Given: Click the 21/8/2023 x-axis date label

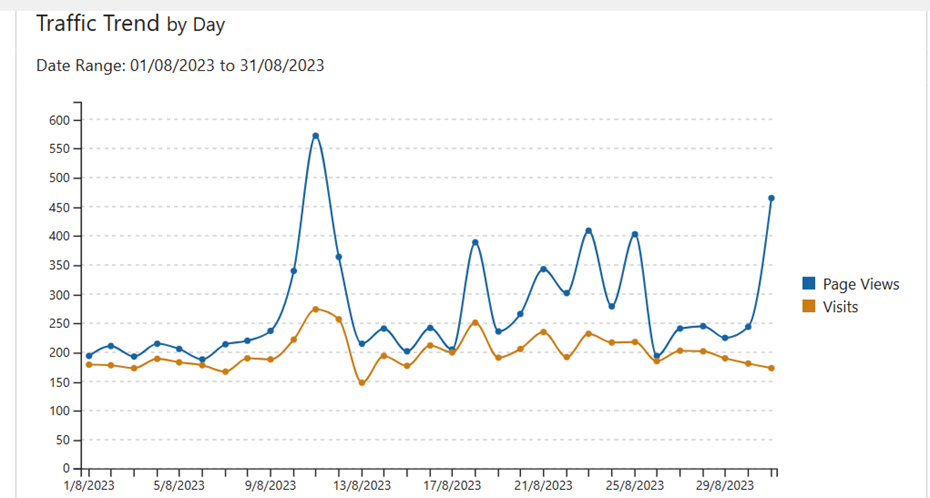Looking at the screenshot, I should 544,487.
